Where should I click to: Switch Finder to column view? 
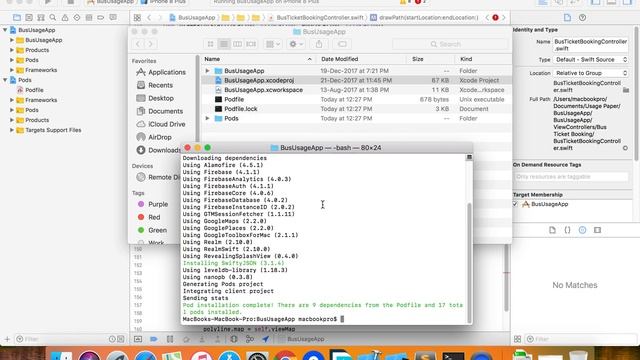tap(238, 44)
